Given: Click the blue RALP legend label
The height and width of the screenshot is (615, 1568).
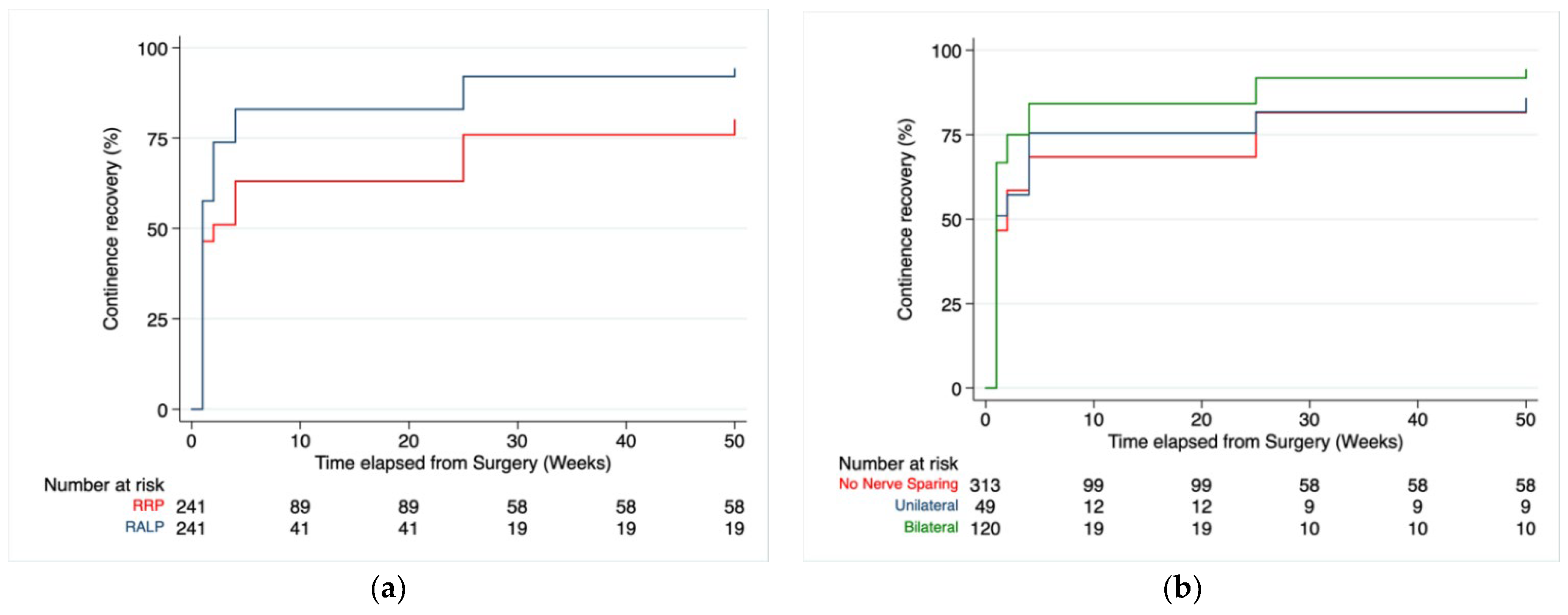Looking at the screenshot, I should [144, 527].
